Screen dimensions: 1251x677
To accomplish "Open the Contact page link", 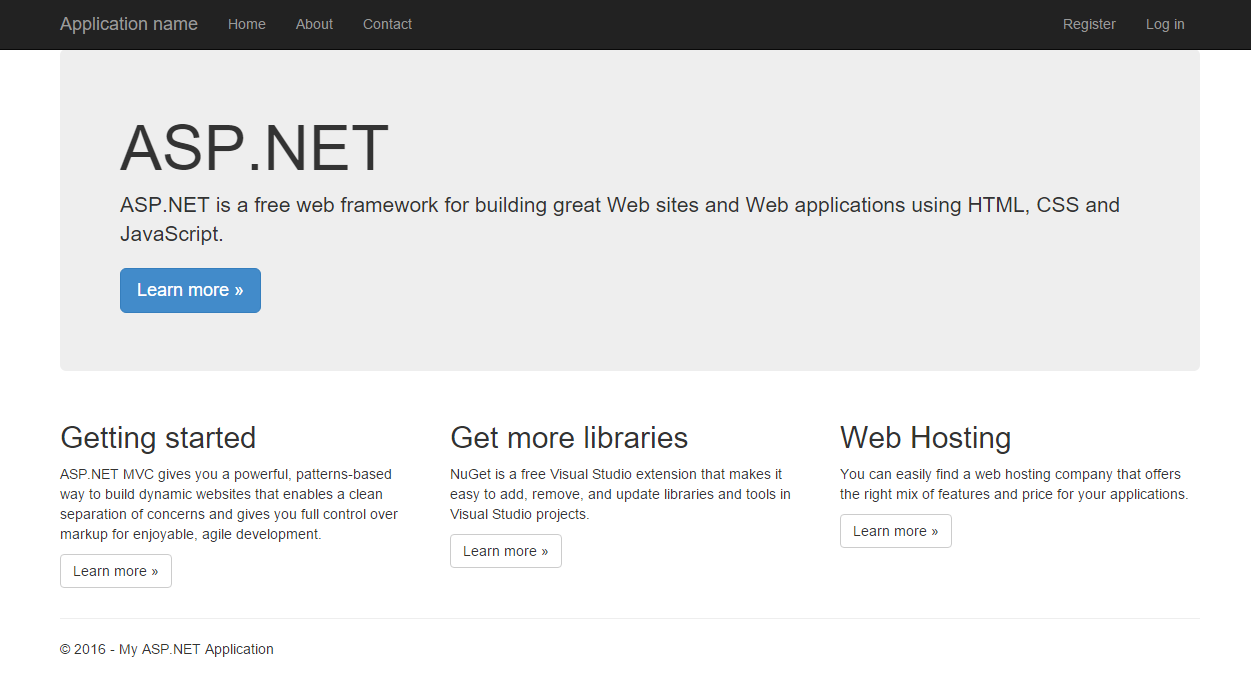I will (x=387, y=24).
